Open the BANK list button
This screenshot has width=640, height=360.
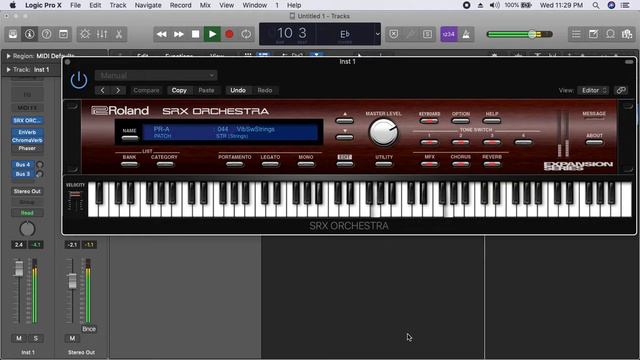tap(129, 164)
